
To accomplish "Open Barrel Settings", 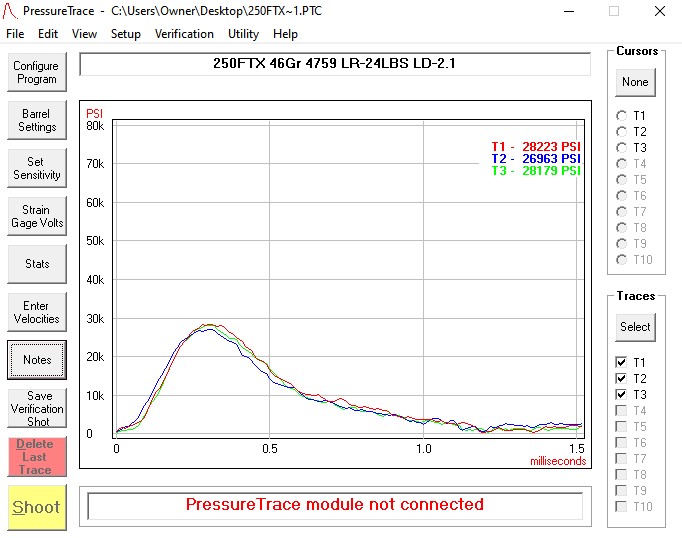I will coord(37,120).
